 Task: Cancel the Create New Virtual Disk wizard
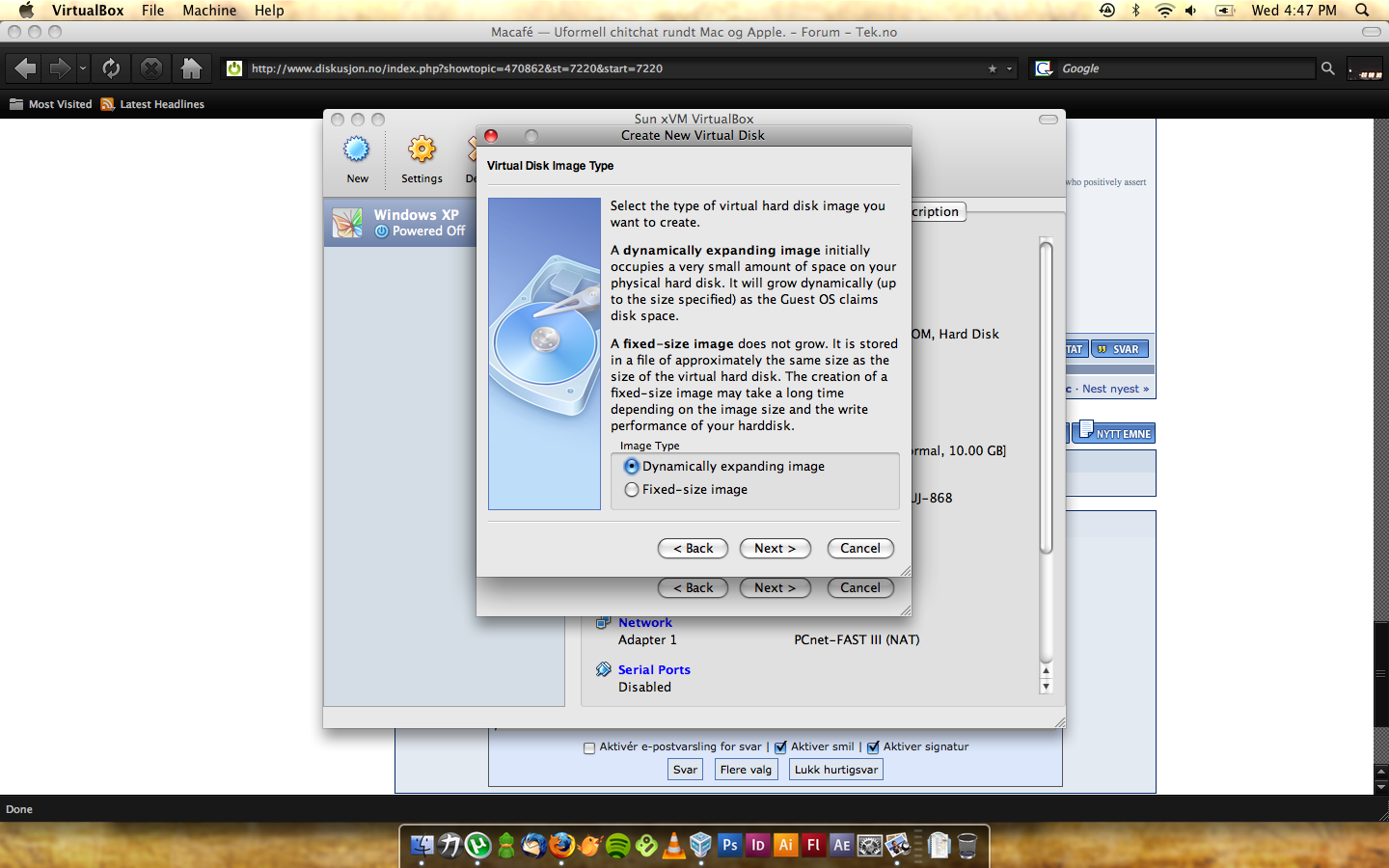pos(860,548)
